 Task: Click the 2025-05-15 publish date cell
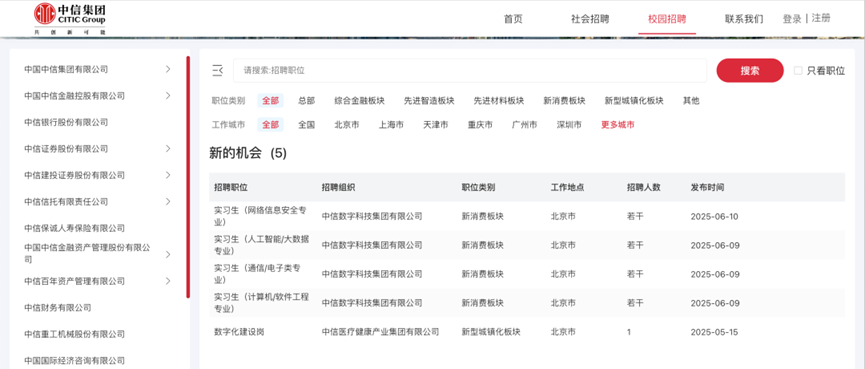click(714, 332)
